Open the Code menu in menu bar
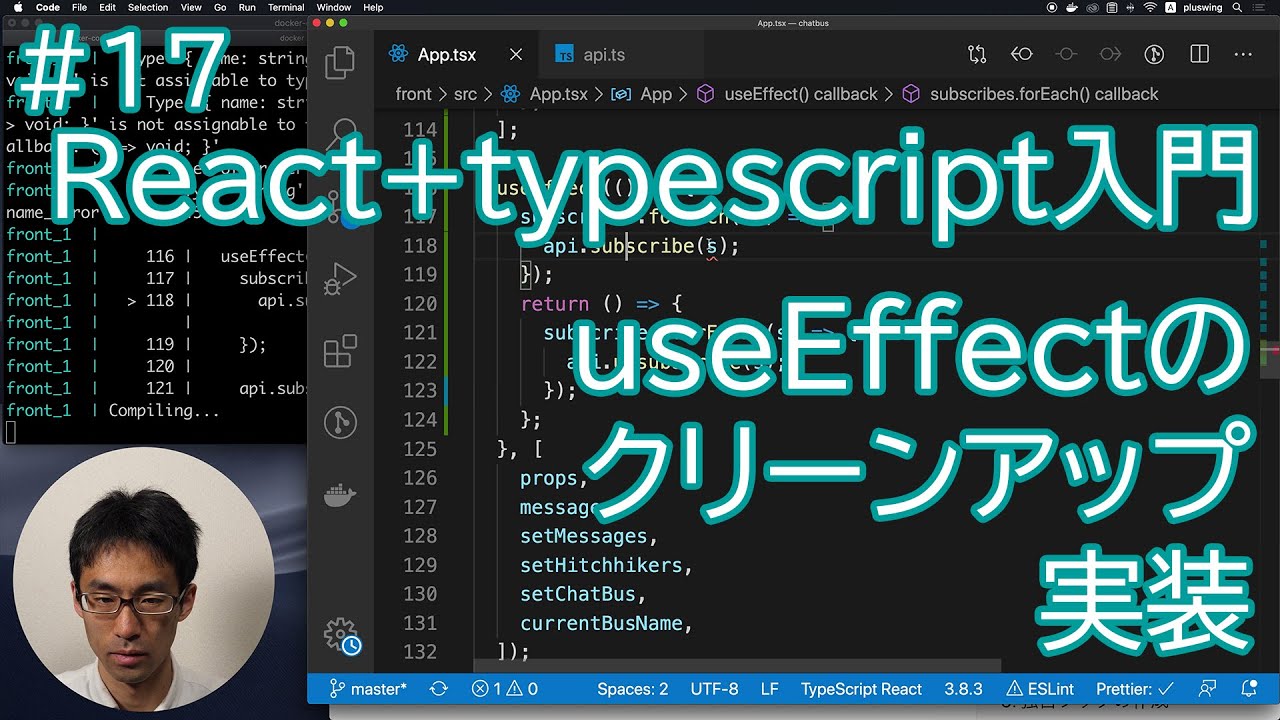Viewport: 1280px width, 720px height. 47,7
